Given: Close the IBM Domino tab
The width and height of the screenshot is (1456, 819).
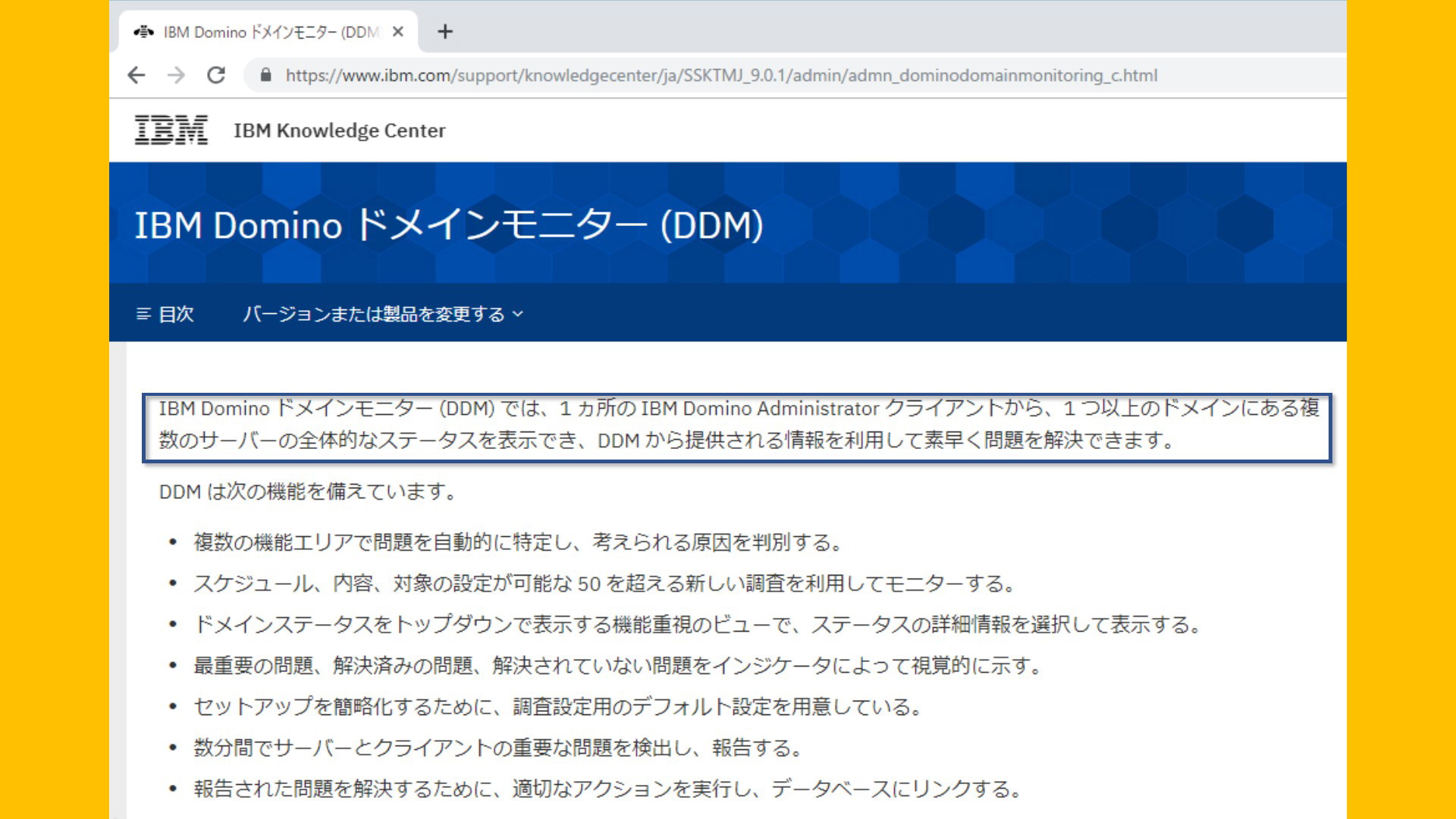Looking at the screenshot, I should [398, 32].
